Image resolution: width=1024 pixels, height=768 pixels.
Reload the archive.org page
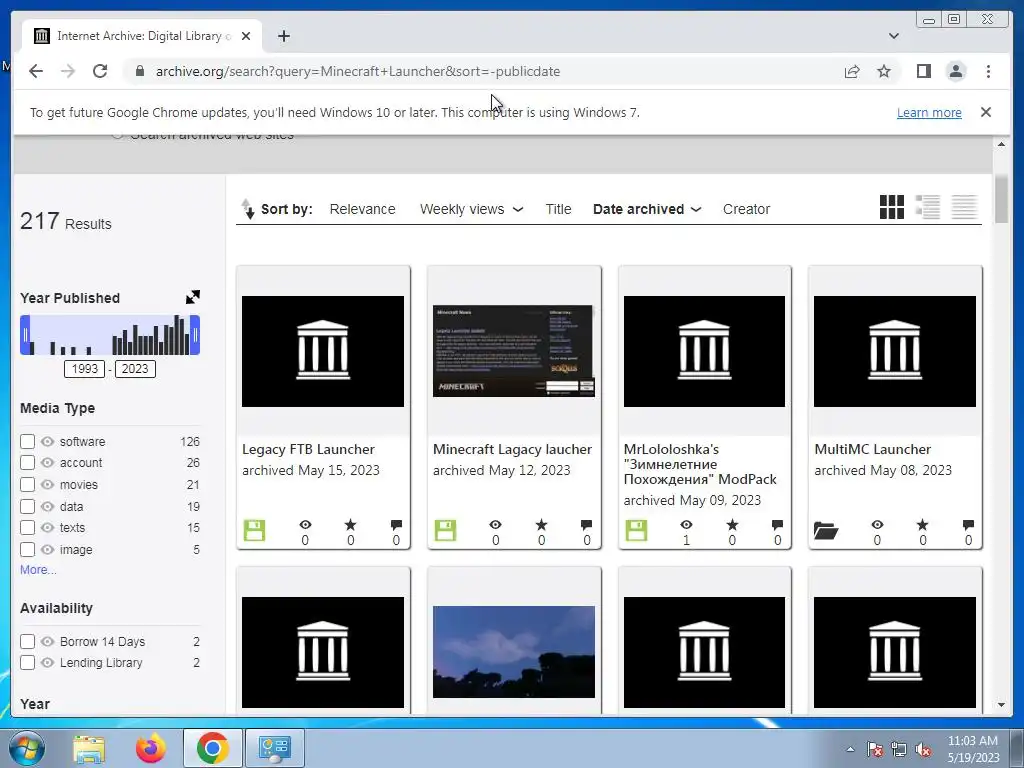tap(100, 71)
